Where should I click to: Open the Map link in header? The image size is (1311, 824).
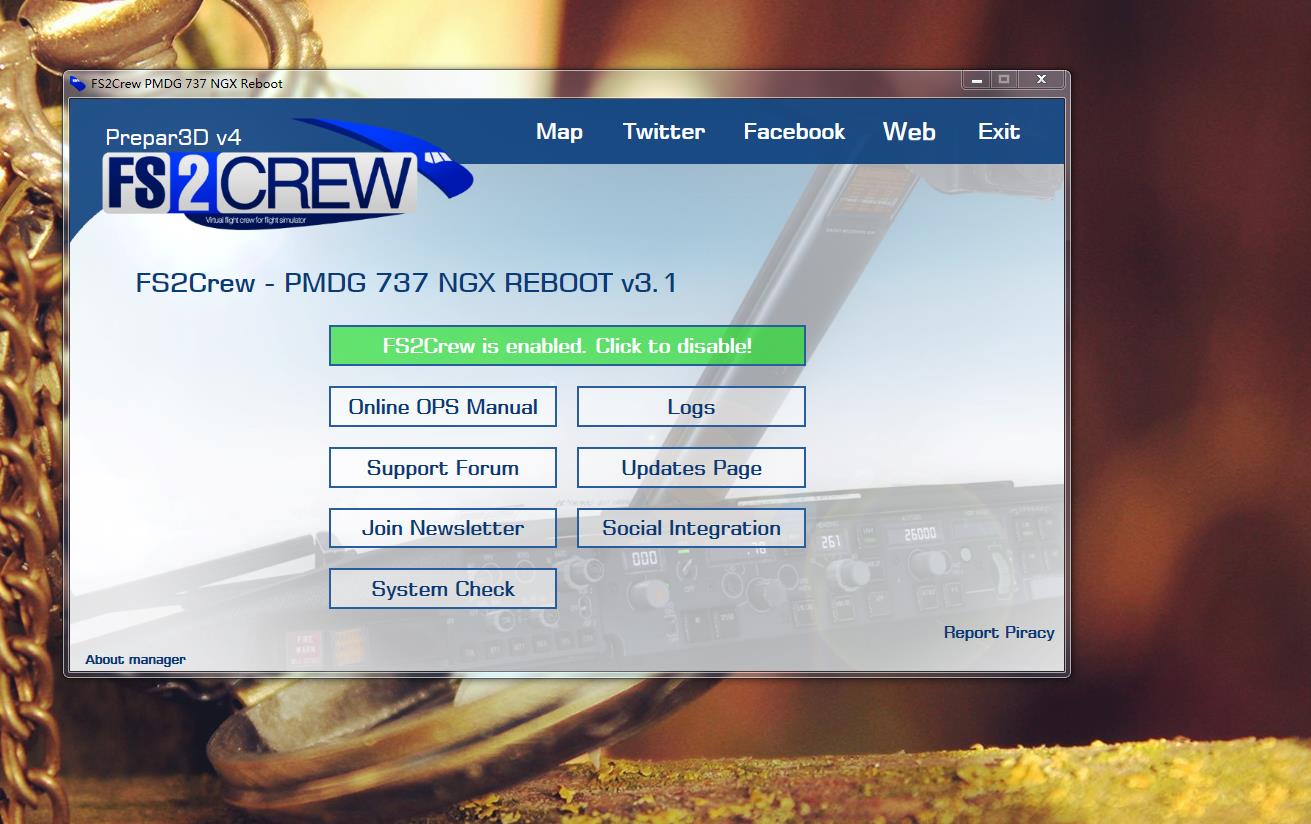[559, 132]
